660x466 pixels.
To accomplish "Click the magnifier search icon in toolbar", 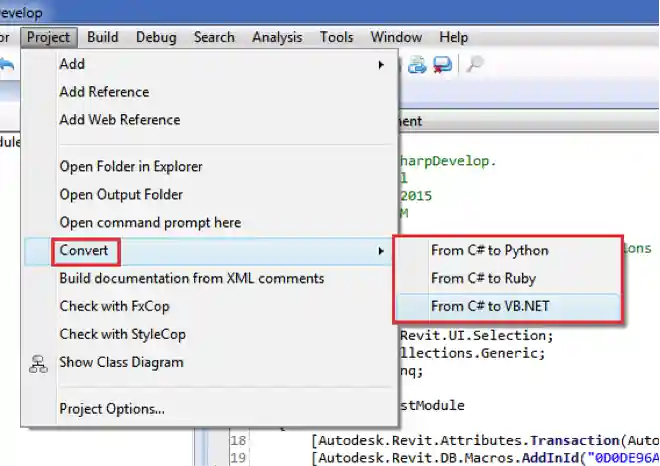I will pos(475,65).
